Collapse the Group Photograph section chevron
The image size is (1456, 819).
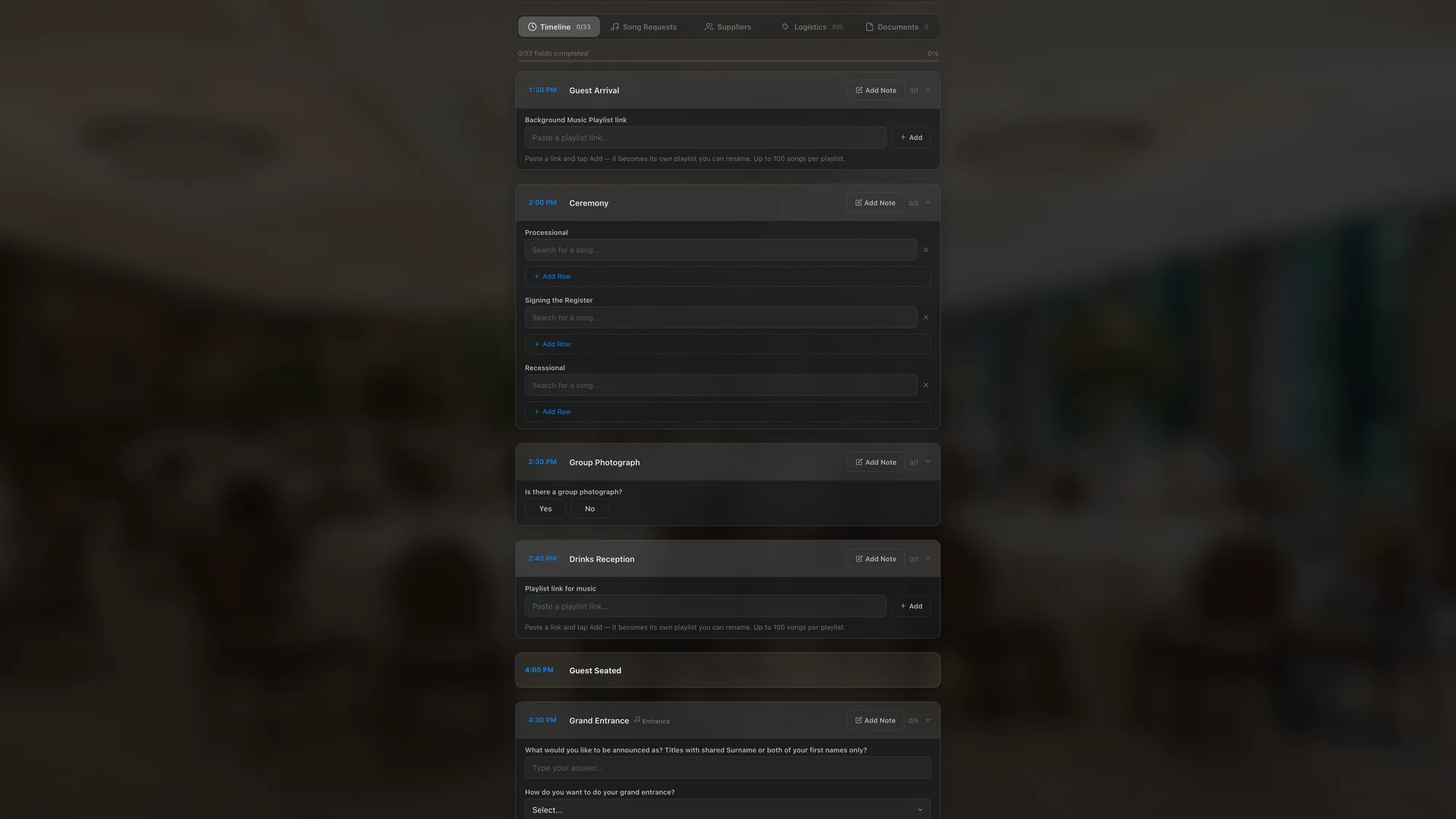[927, 462]
